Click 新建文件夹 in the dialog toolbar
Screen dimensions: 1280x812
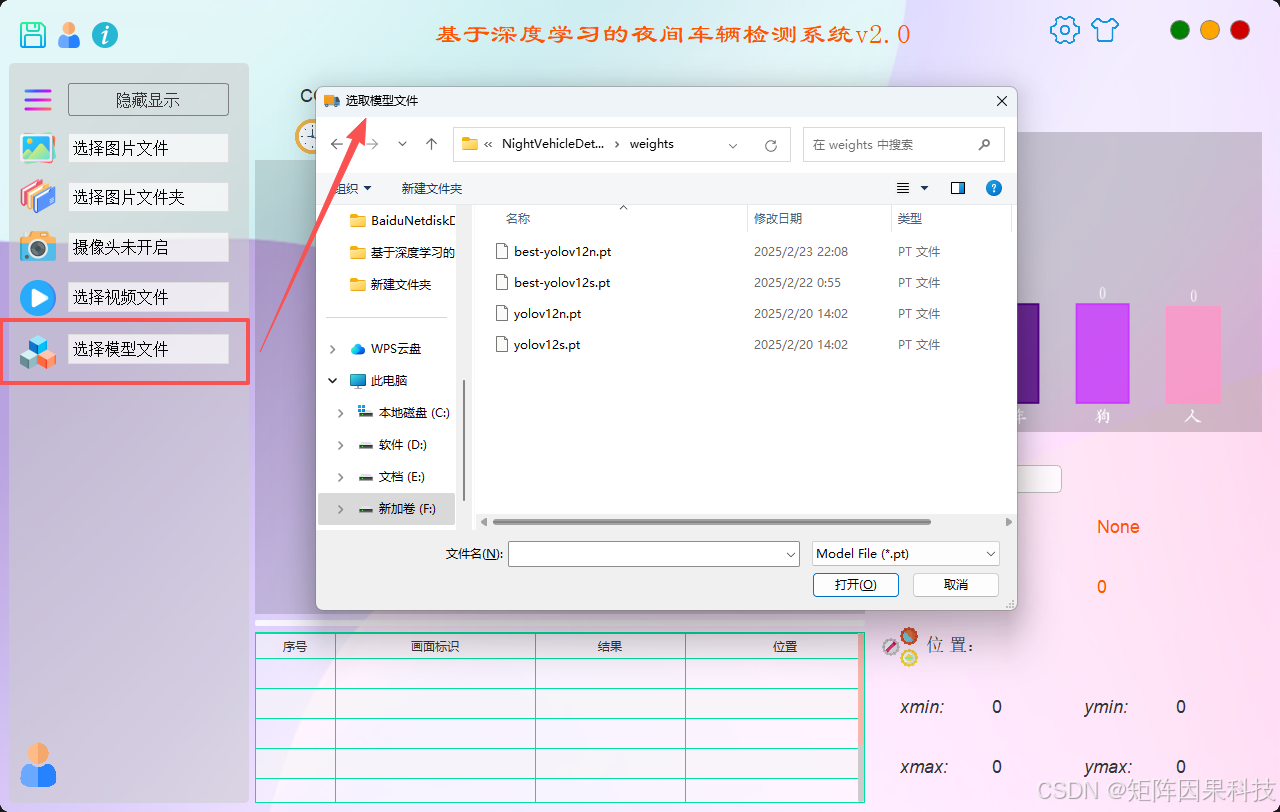432,188
